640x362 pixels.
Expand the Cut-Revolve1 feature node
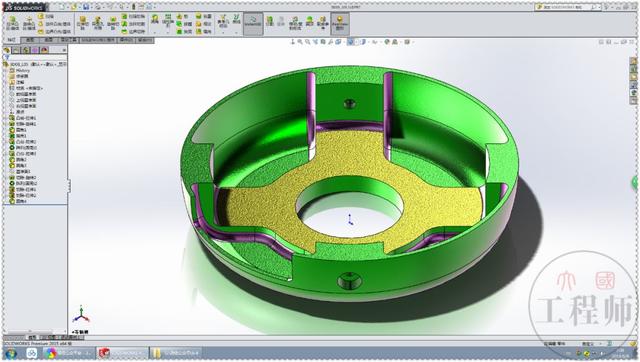pos(5,124)
